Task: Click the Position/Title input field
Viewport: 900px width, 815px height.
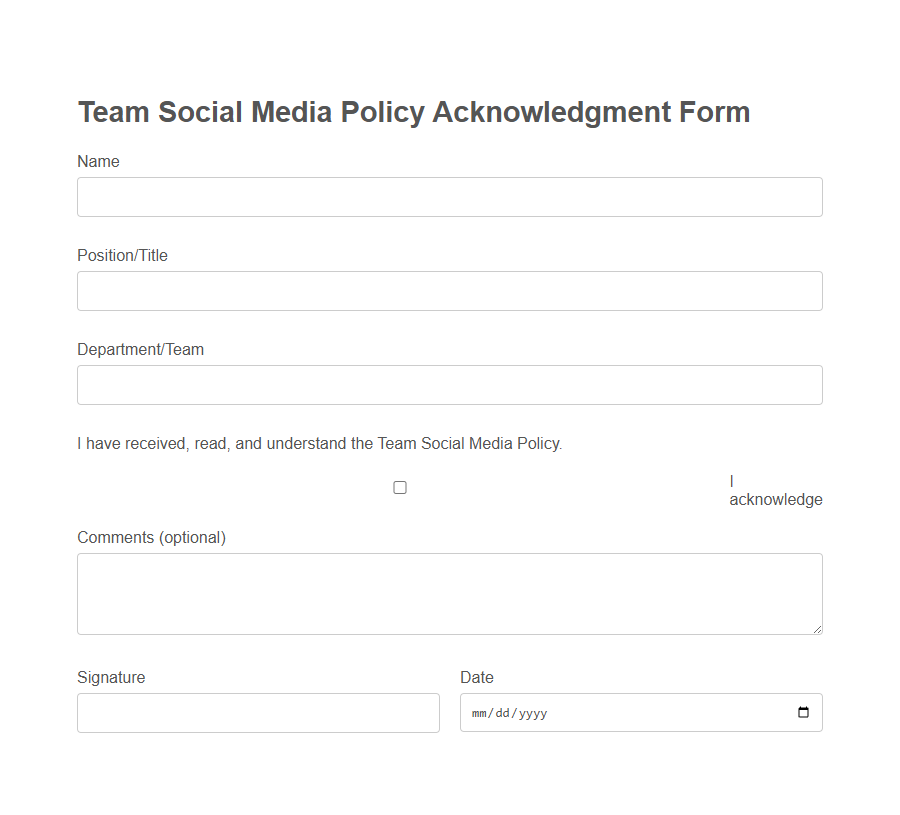Action: [x=449, y=290]
